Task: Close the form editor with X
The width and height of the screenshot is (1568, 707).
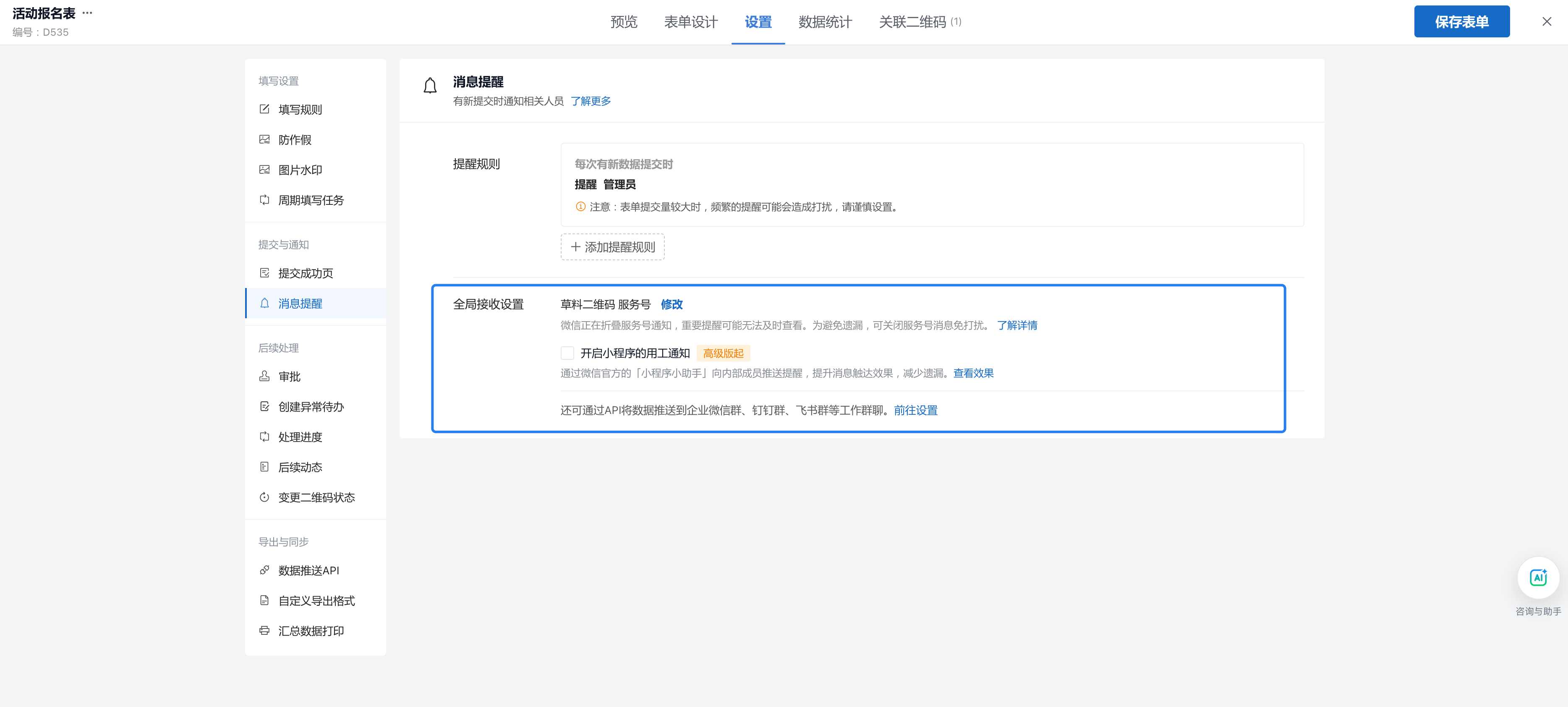Action: (1547, 21)
